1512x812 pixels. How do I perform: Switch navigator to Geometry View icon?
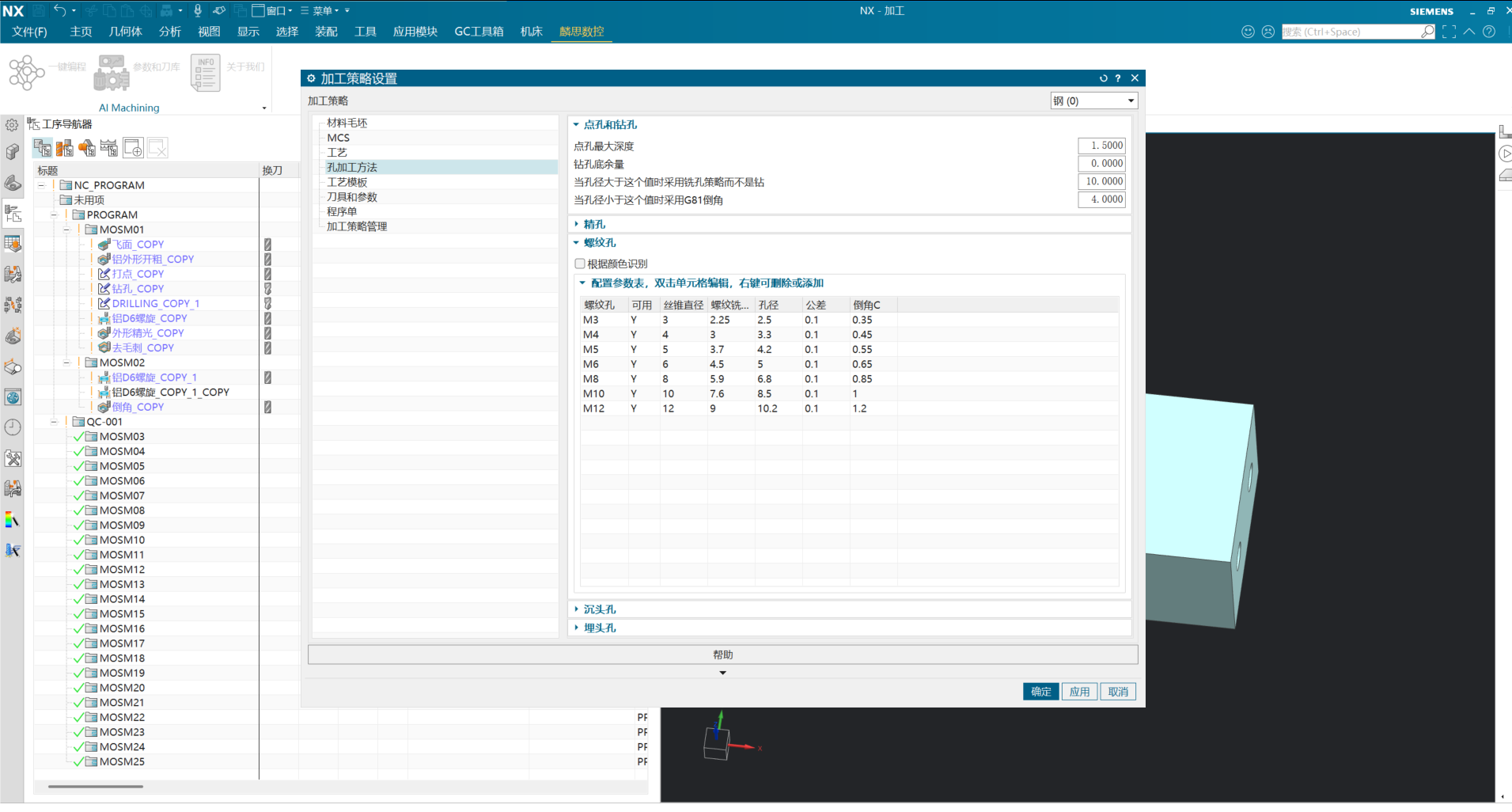(87, 148)
